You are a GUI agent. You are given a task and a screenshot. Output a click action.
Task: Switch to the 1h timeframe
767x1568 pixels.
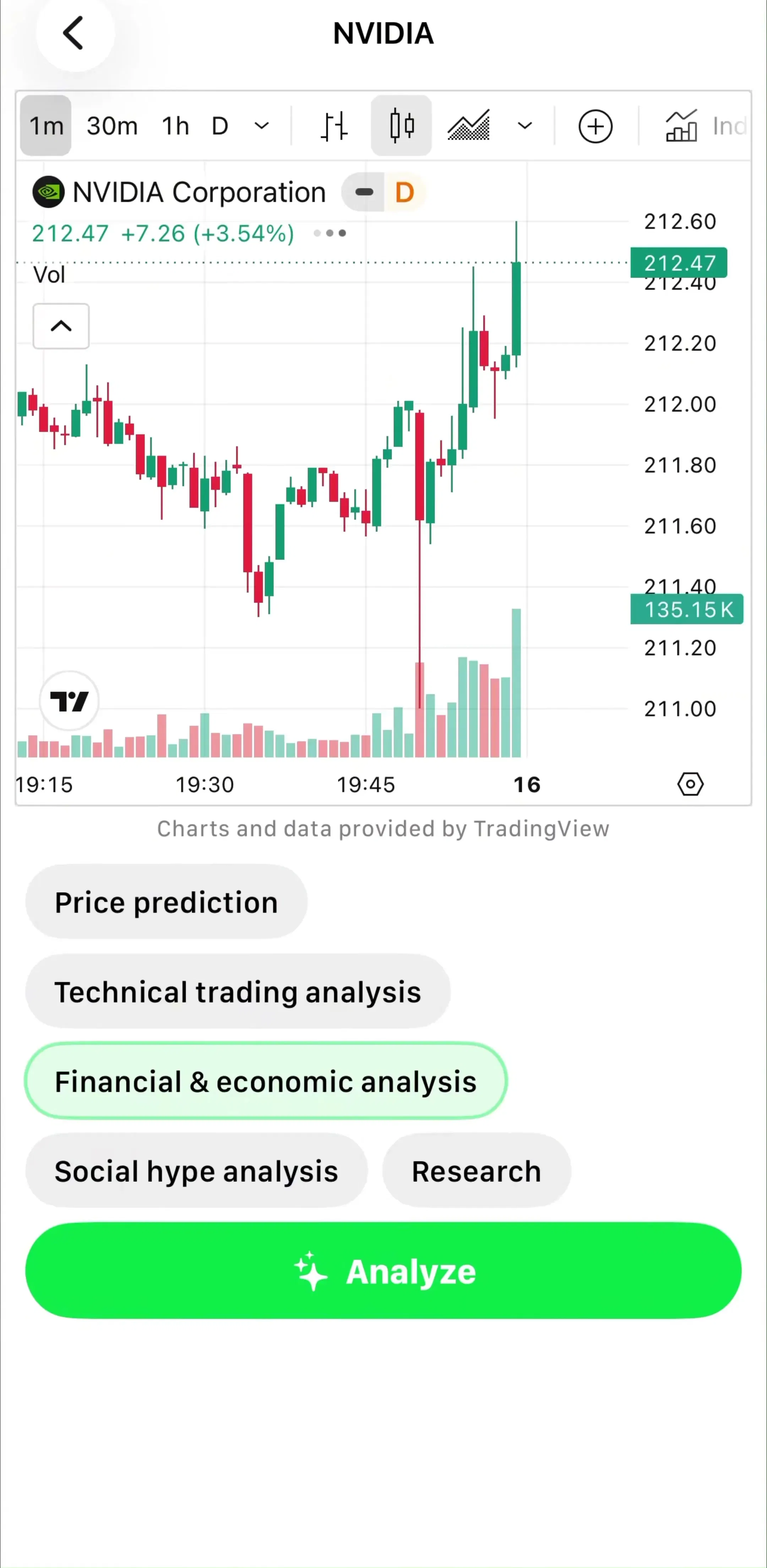click(175, 126)
